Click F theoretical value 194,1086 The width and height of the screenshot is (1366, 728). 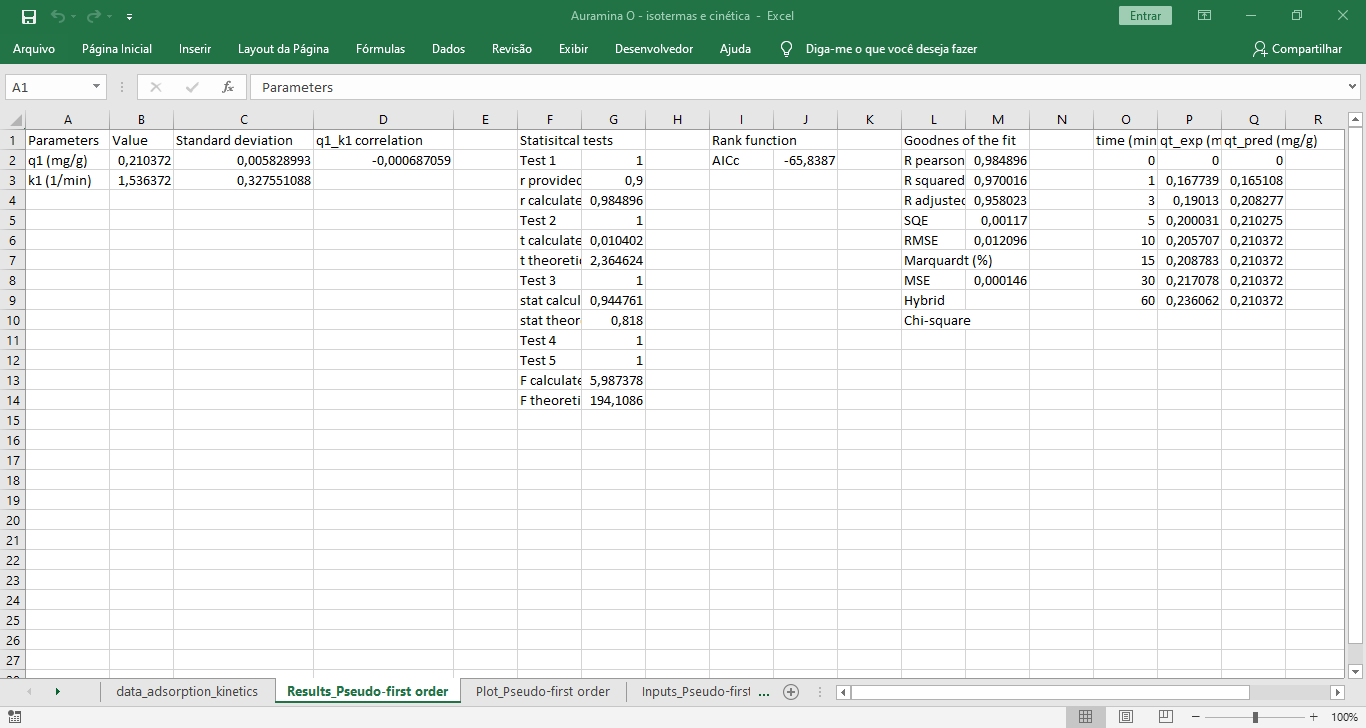[x=613, y=400]
